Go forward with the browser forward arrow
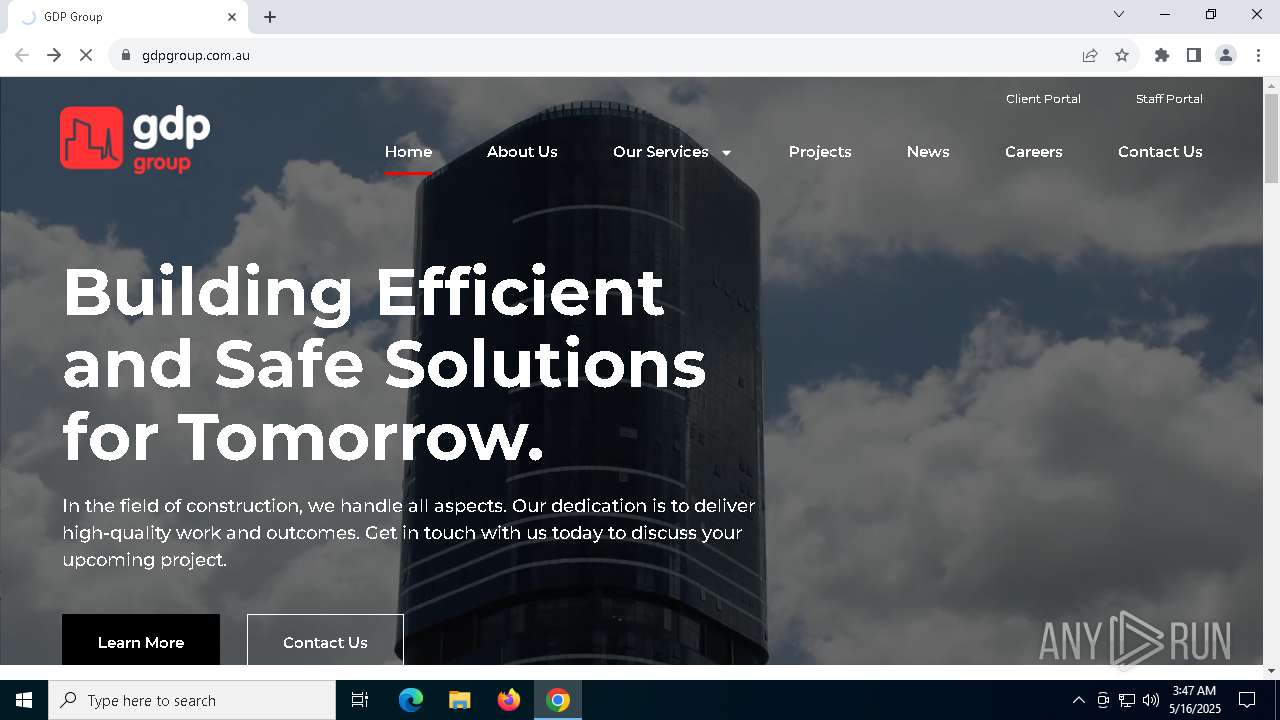1280x720 pixels. tap(54, 55)
